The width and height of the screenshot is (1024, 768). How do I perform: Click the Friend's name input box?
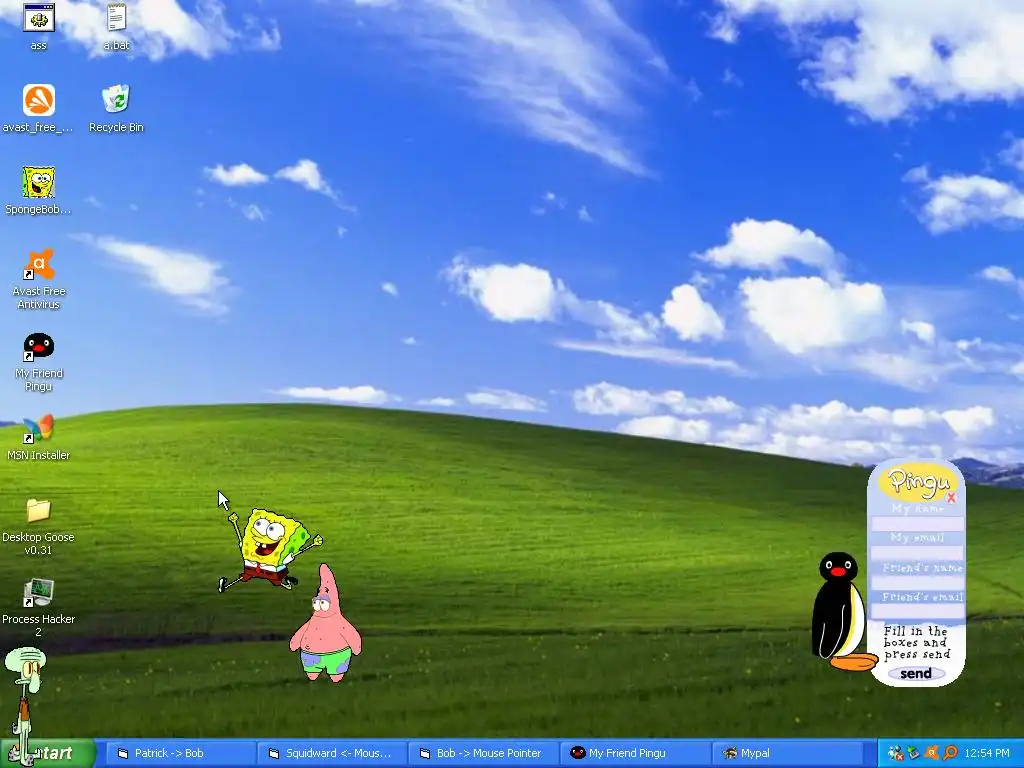pos(918,582)
